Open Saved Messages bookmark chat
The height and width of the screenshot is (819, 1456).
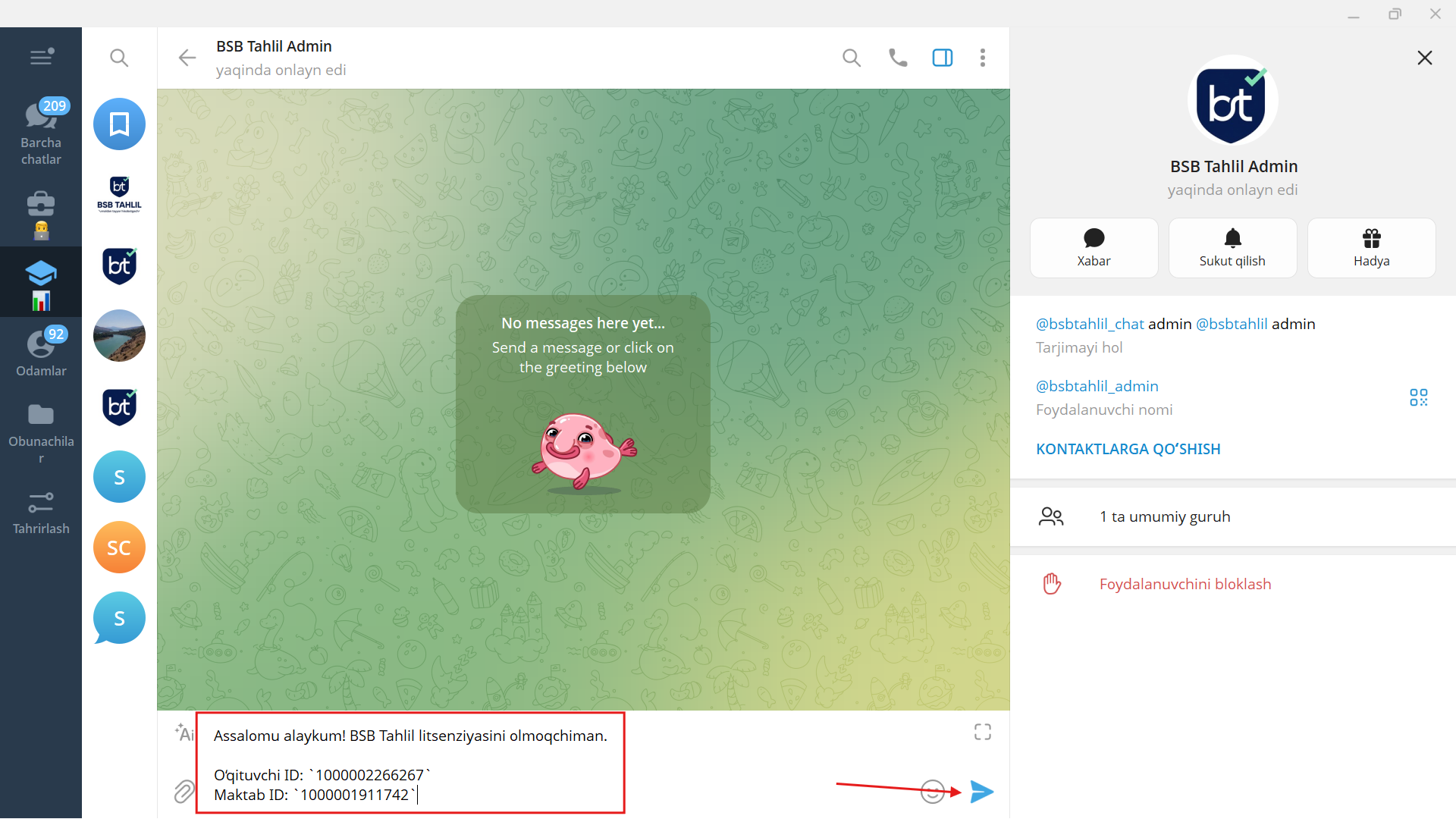[119, 124]
